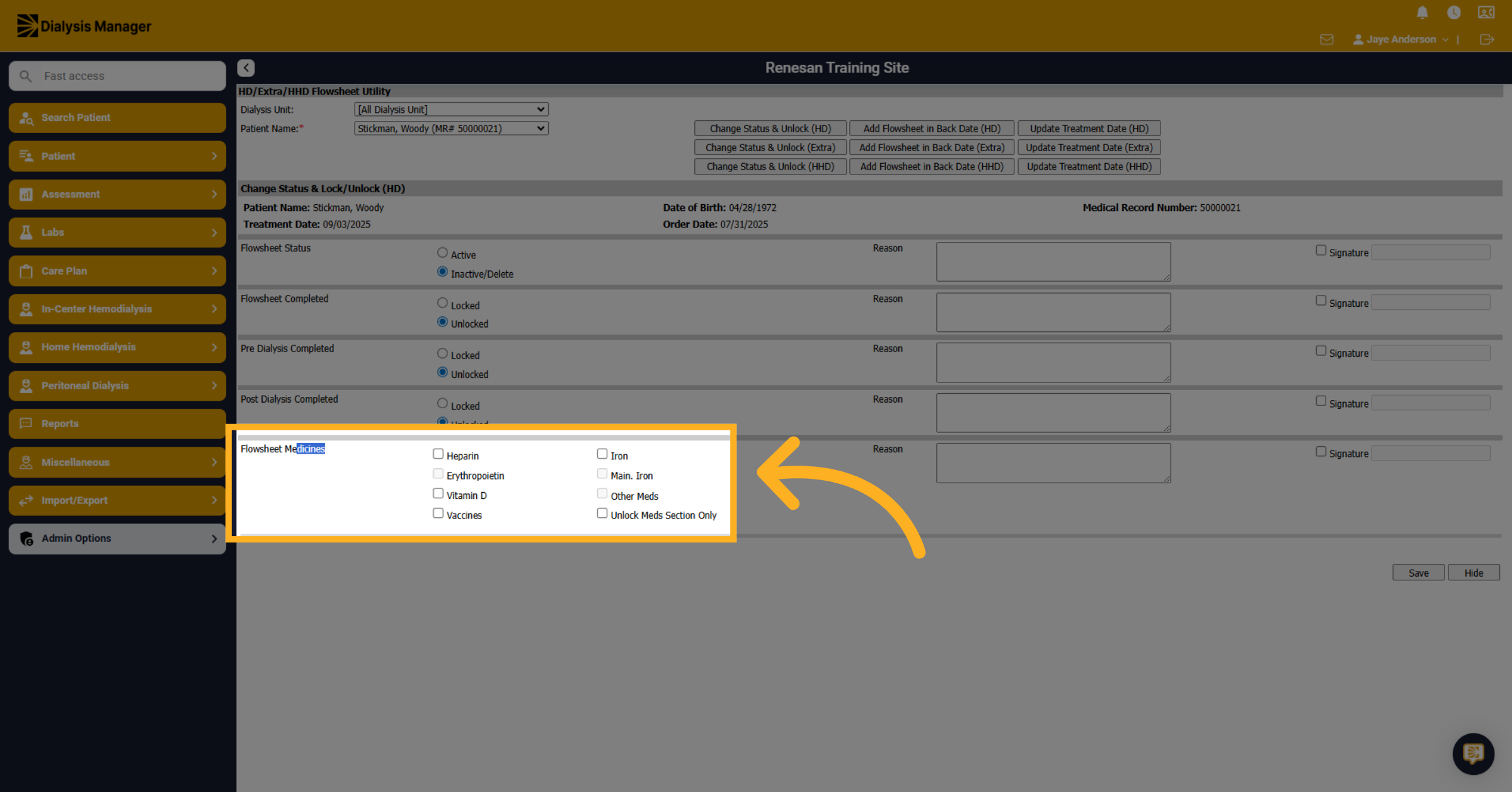
Task: Click the Fast access search field
Action: (x=118, y=76)
